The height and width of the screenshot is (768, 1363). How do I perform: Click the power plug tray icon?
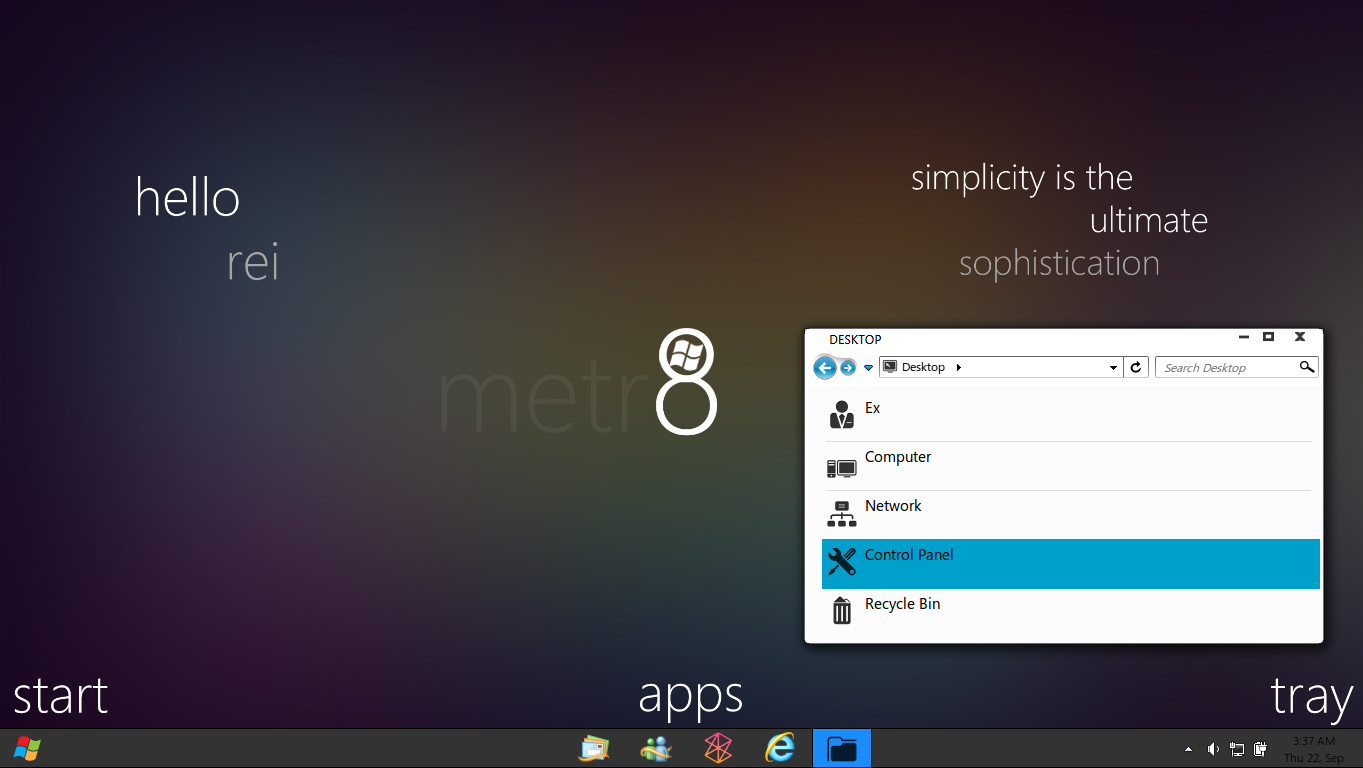(x=1260, y=749)
